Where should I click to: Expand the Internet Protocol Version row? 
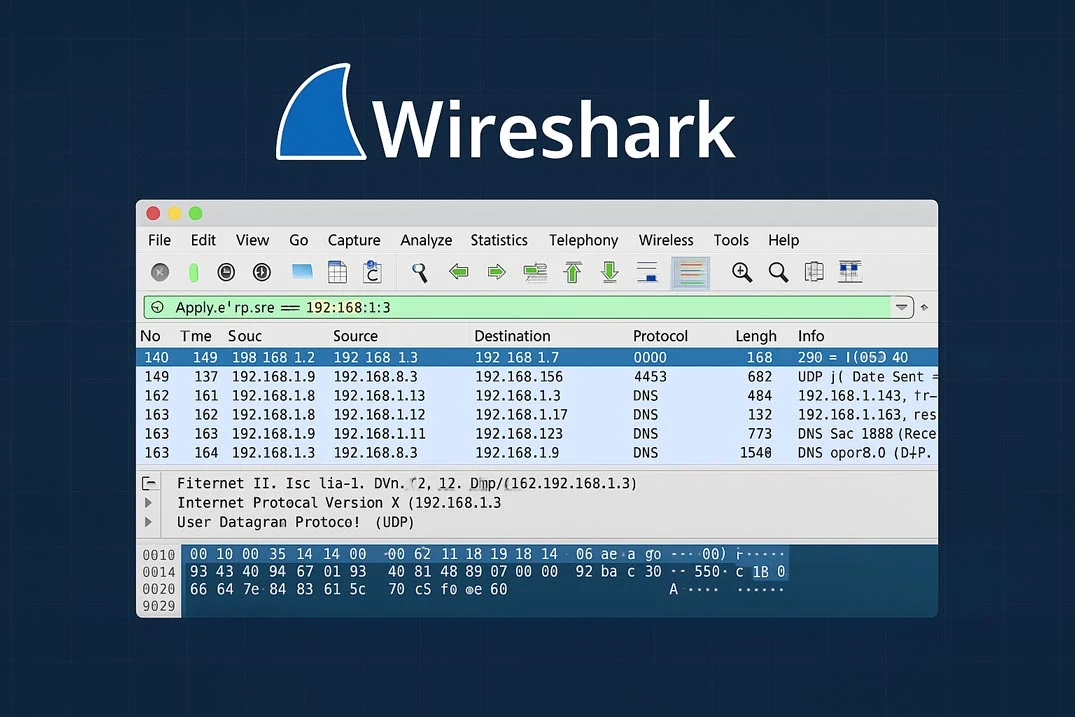point(148,502)
